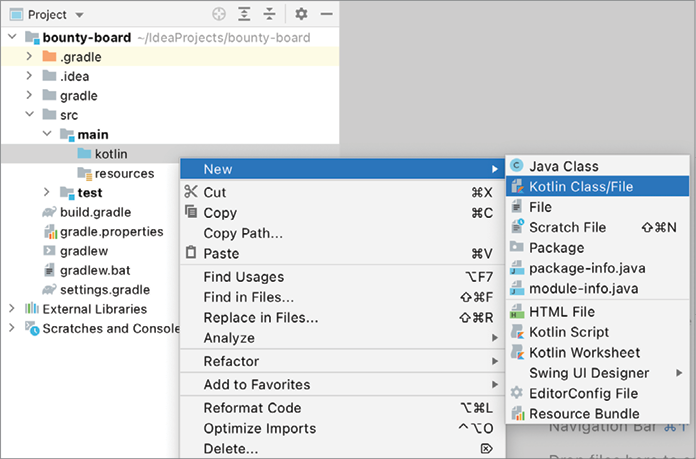The height and width of the screenshot is (459, 696).
Task: Select Find Usages in context menu
Action: pyautogui.click(x=244, y=276)
